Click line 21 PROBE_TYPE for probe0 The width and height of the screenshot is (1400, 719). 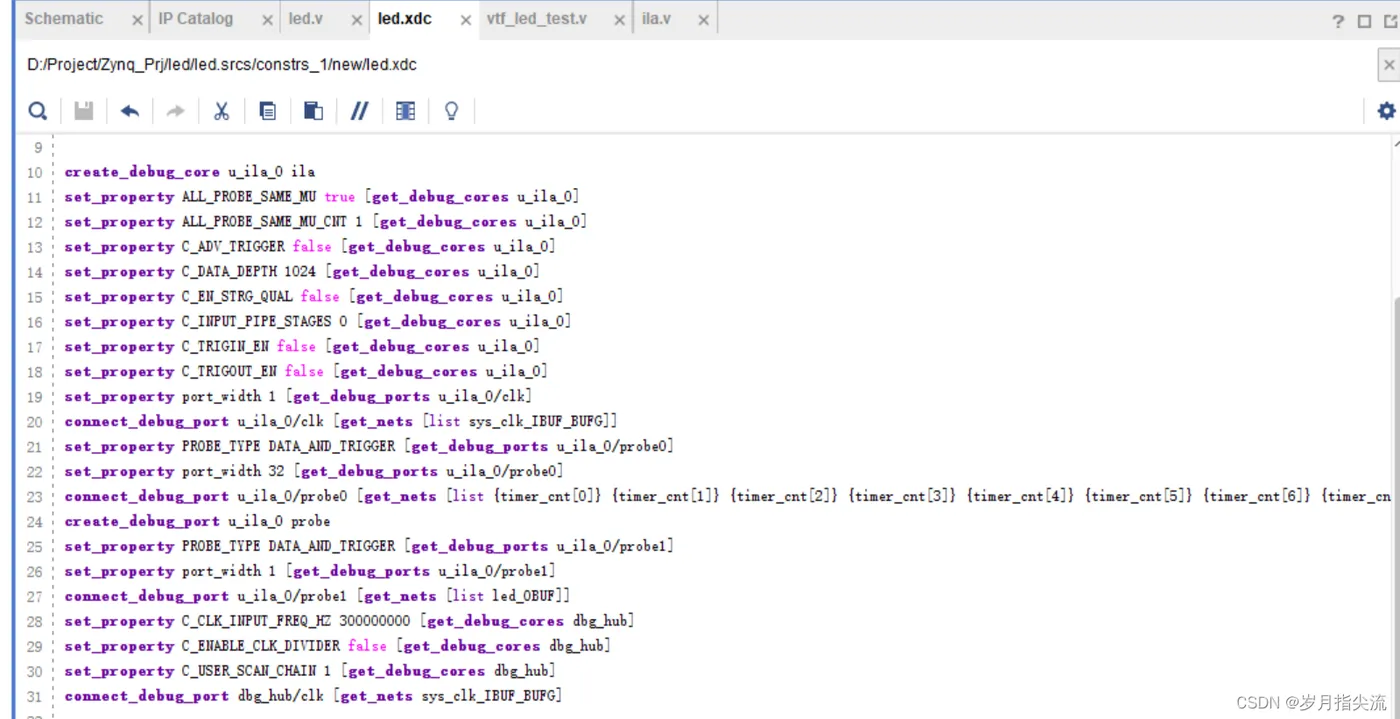[x=369, y=447]
